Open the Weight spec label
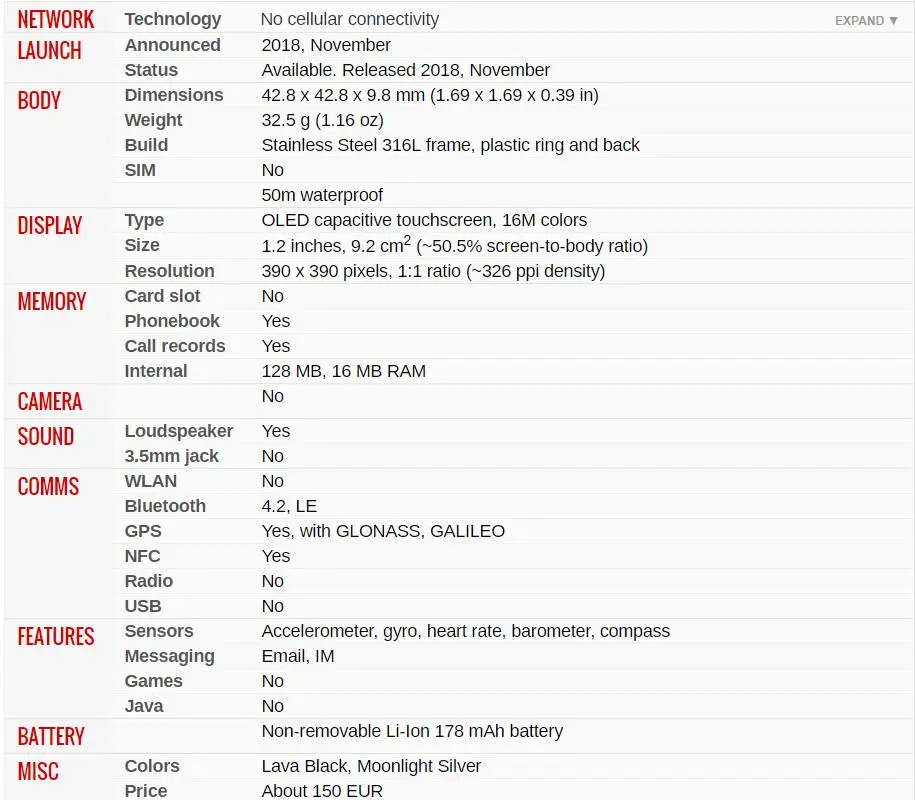Image resolution: width=915 pixels, height=800 pixels. [x=153, y=120]
